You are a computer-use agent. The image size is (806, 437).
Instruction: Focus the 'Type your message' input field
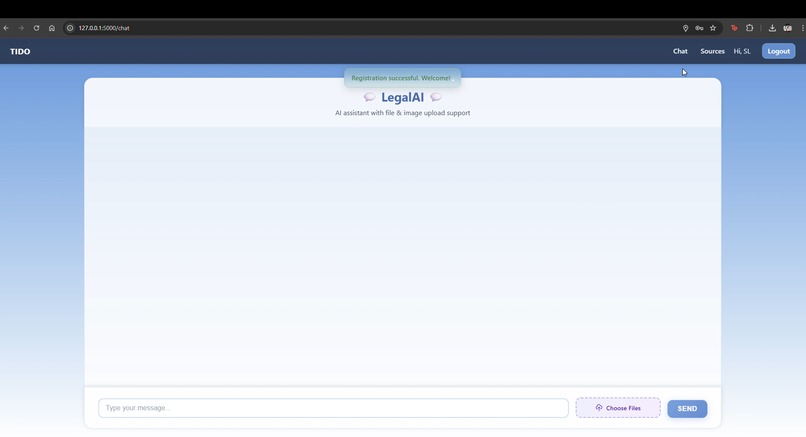(333, 408)
